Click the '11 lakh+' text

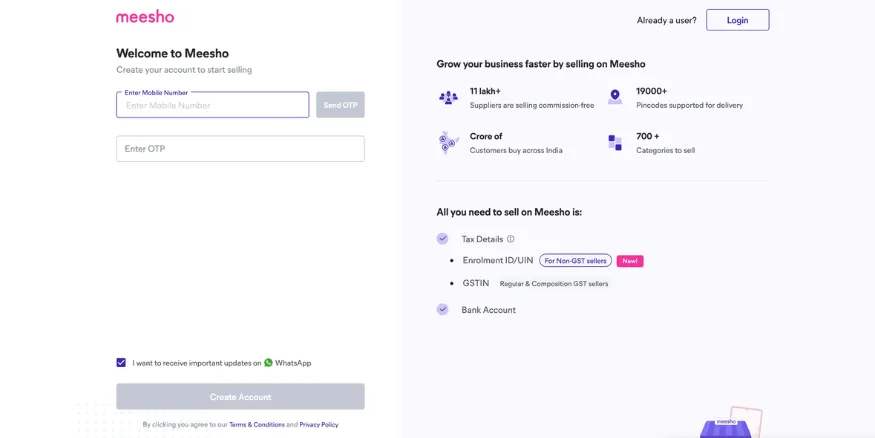click(485, 91)
